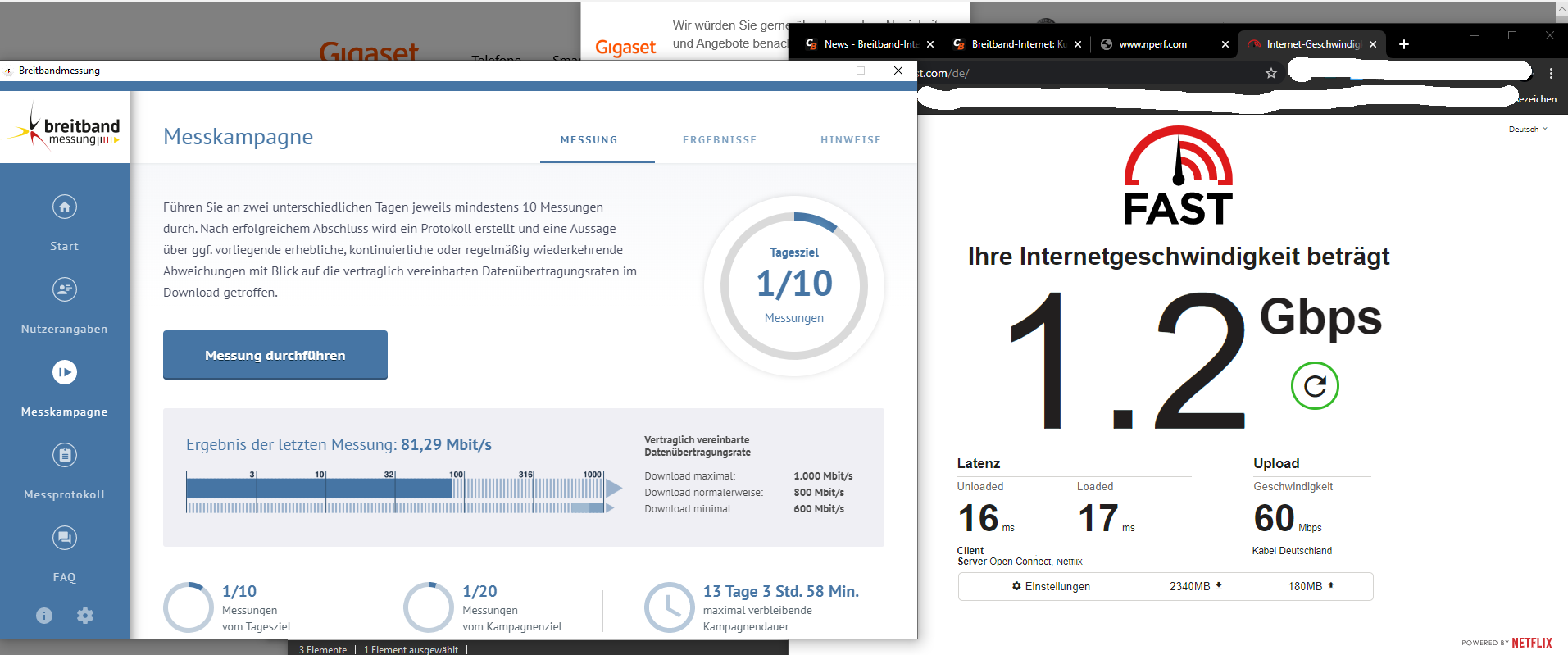Click '3 Elemente' in the status bar
This screenshot has width=1568, height=655.
[x=323, y=649]
